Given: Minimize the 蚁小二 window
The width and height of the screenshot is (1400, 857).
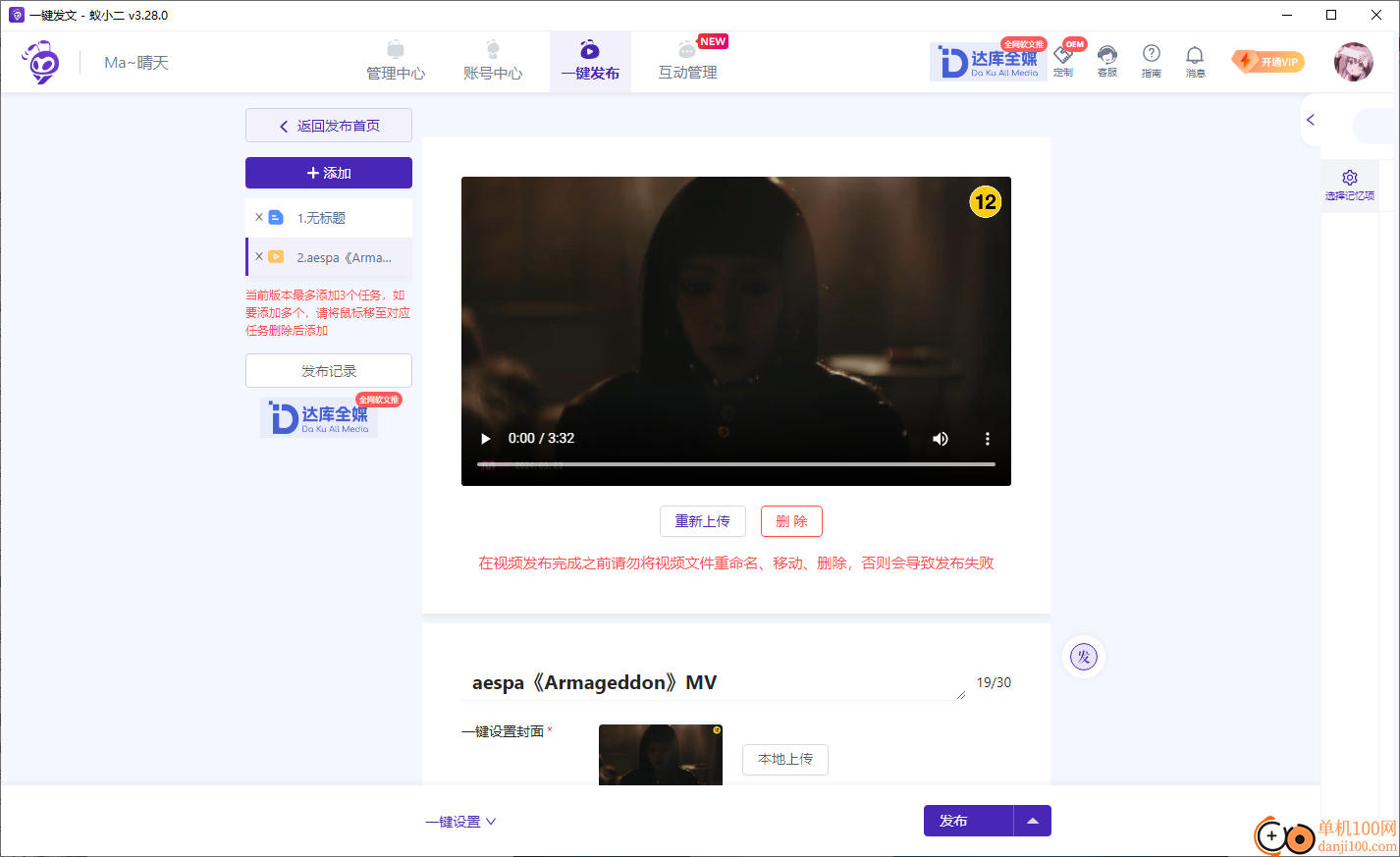Looking at the screenshot, I should [1287, 15].
